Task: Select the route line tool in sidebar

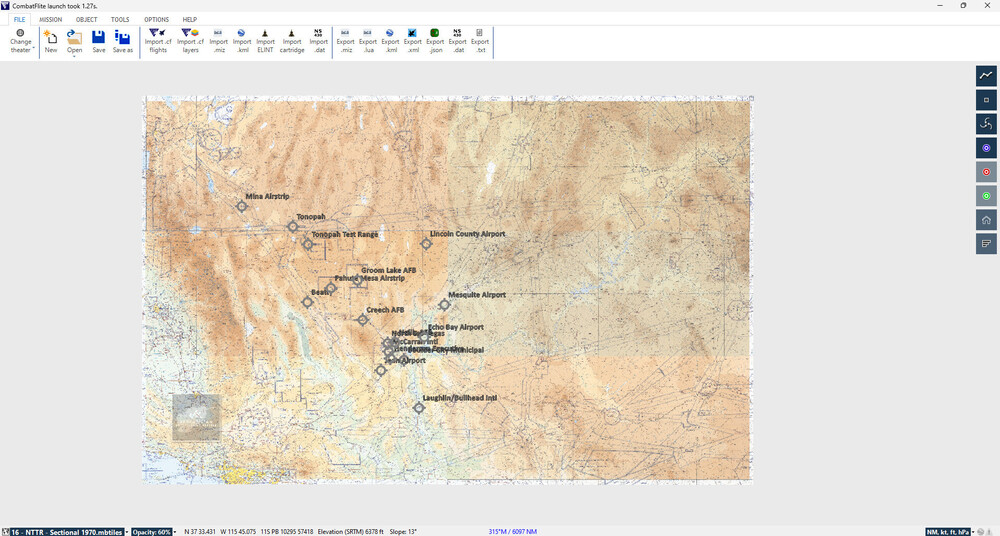Action: [986, 75]
